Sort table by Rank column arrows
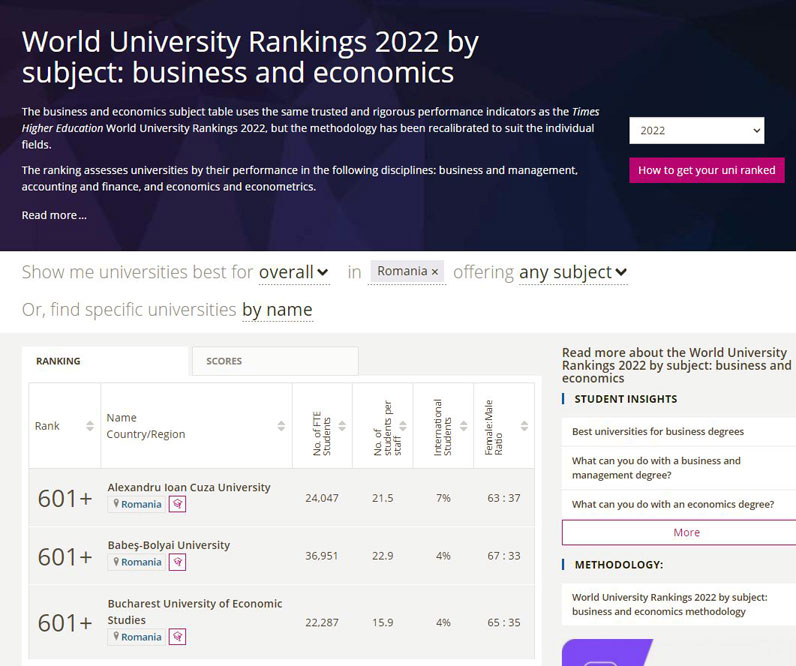Screen dimensions: 796x666 click(x=90, y=426)
